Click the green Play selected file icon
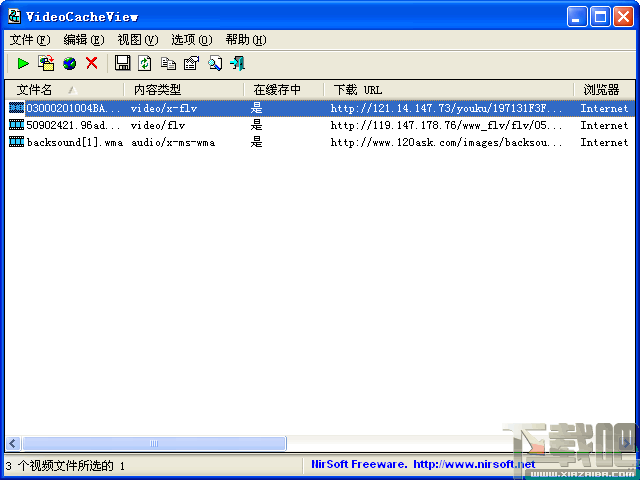 [x=23, y=63]
